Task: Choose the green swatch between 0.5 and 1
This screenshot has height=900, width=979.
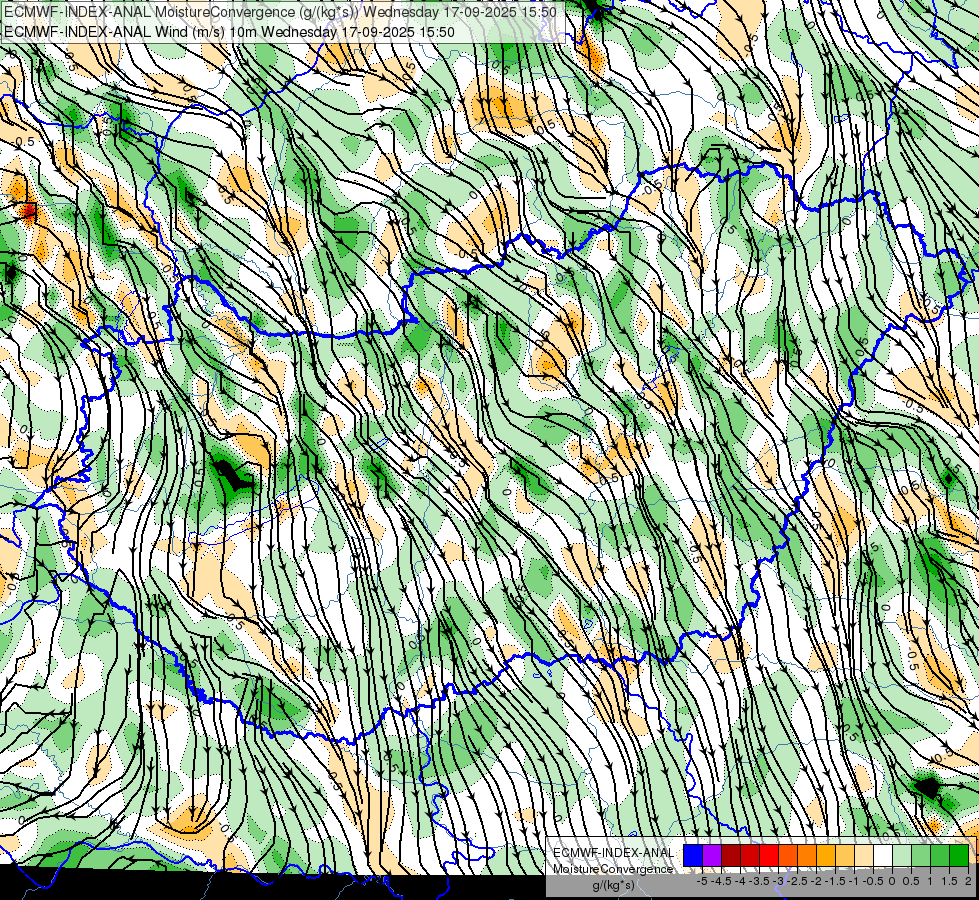Action: click(x=921, y=855)
